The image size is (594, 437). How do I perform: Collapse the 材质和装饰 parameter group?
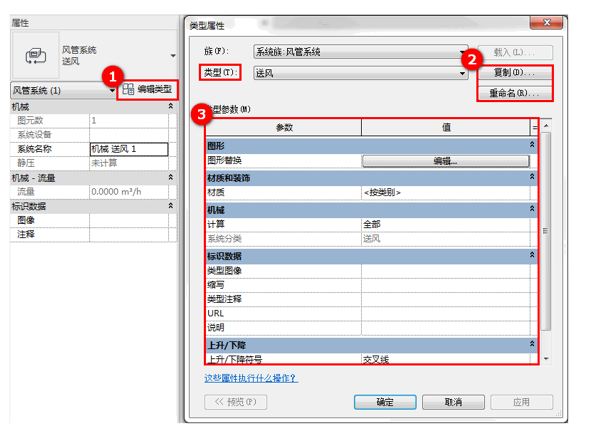coord(532,176)
